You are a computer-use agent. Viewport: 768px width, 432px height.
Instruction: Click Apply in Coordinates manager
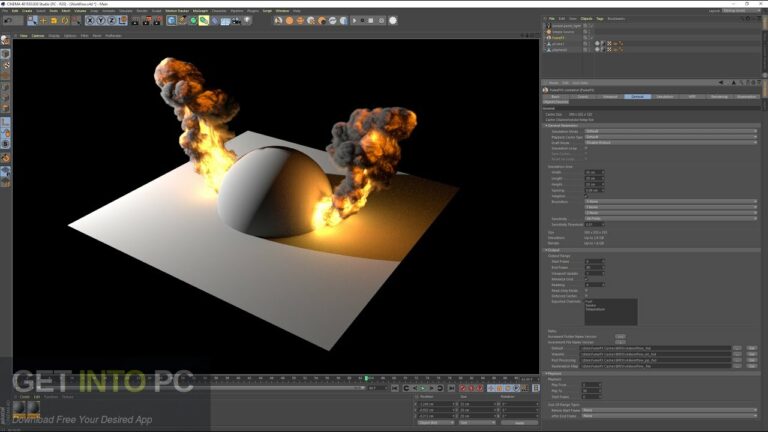coord(519,422)
